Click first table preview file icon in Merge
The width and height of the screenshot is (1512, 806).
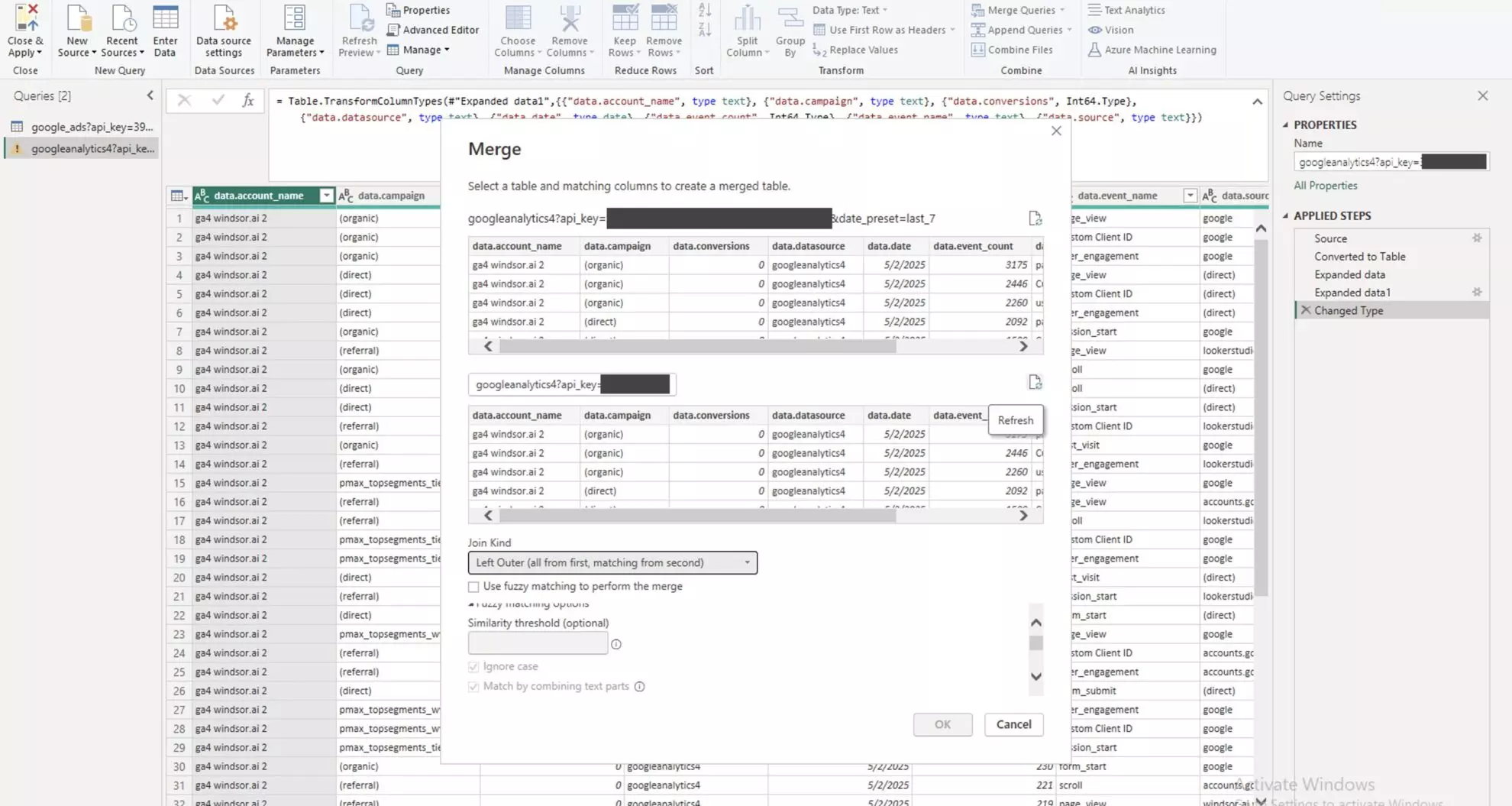(1035, 218)
